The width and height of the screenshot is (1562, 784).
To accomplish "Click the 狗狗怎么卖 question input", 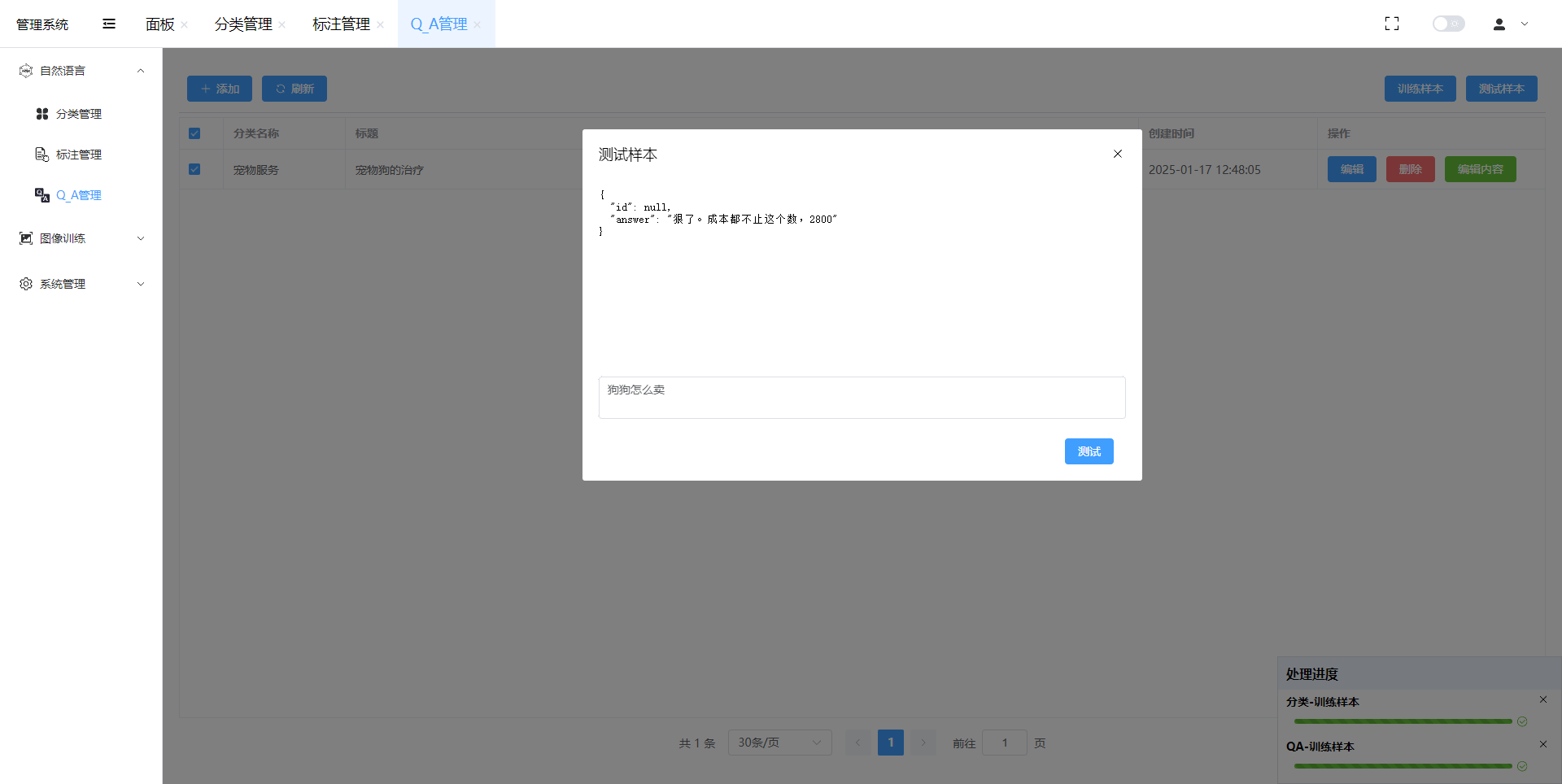I will (x=862, y=398).
